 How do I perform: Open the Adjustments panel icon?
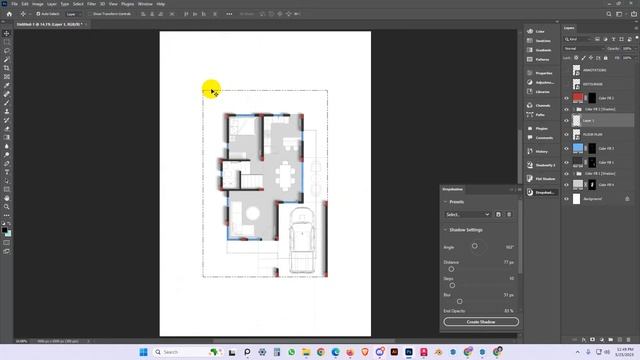[x=530, y=82]
